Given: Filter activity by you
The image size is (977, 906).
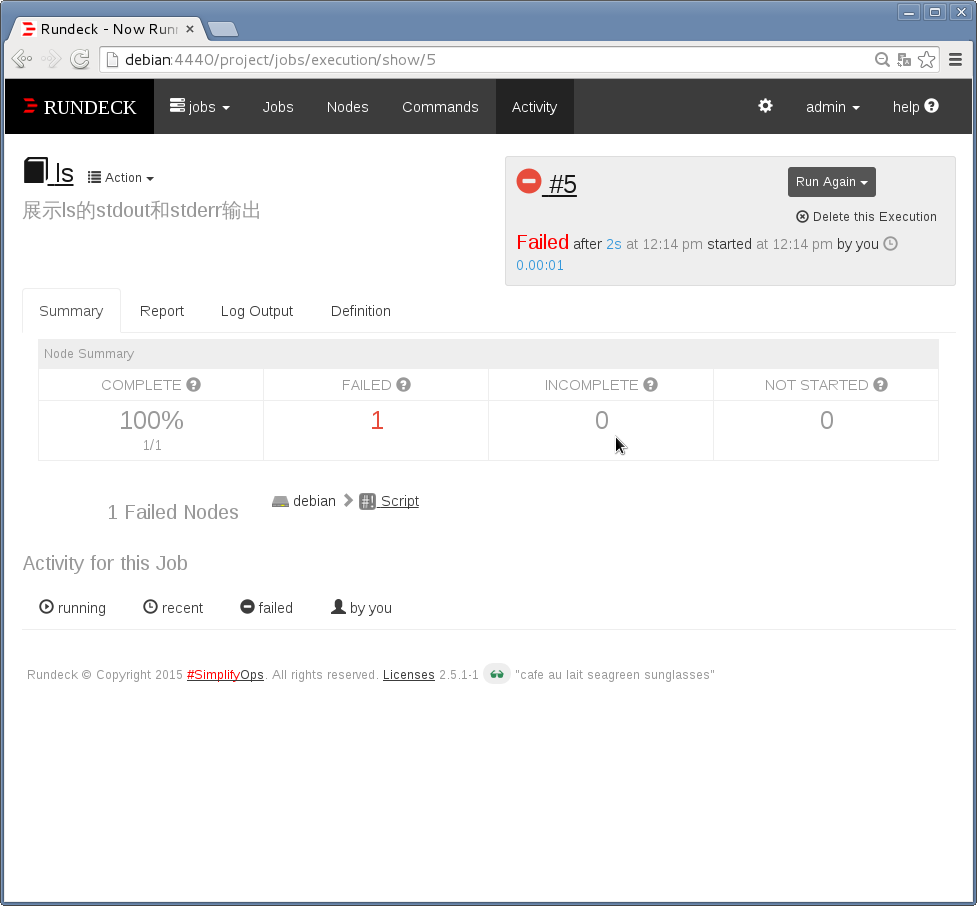Looking at the screenshot, I should click(x=361, y=608).
